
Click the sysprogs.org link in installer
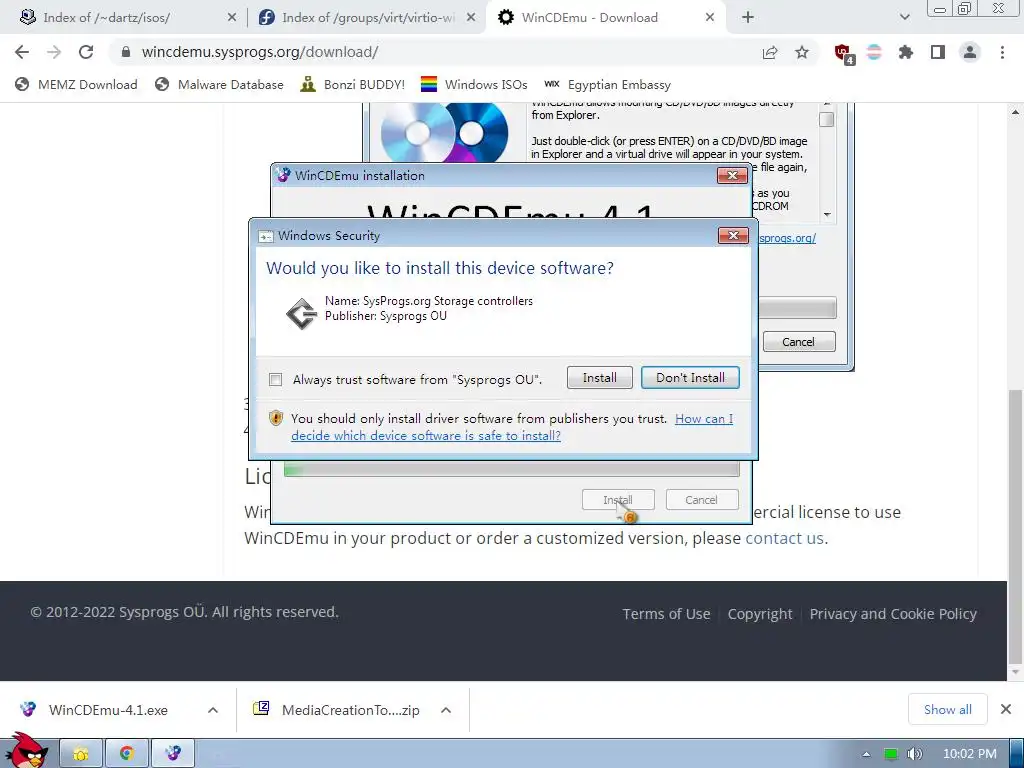pos(787,238)
